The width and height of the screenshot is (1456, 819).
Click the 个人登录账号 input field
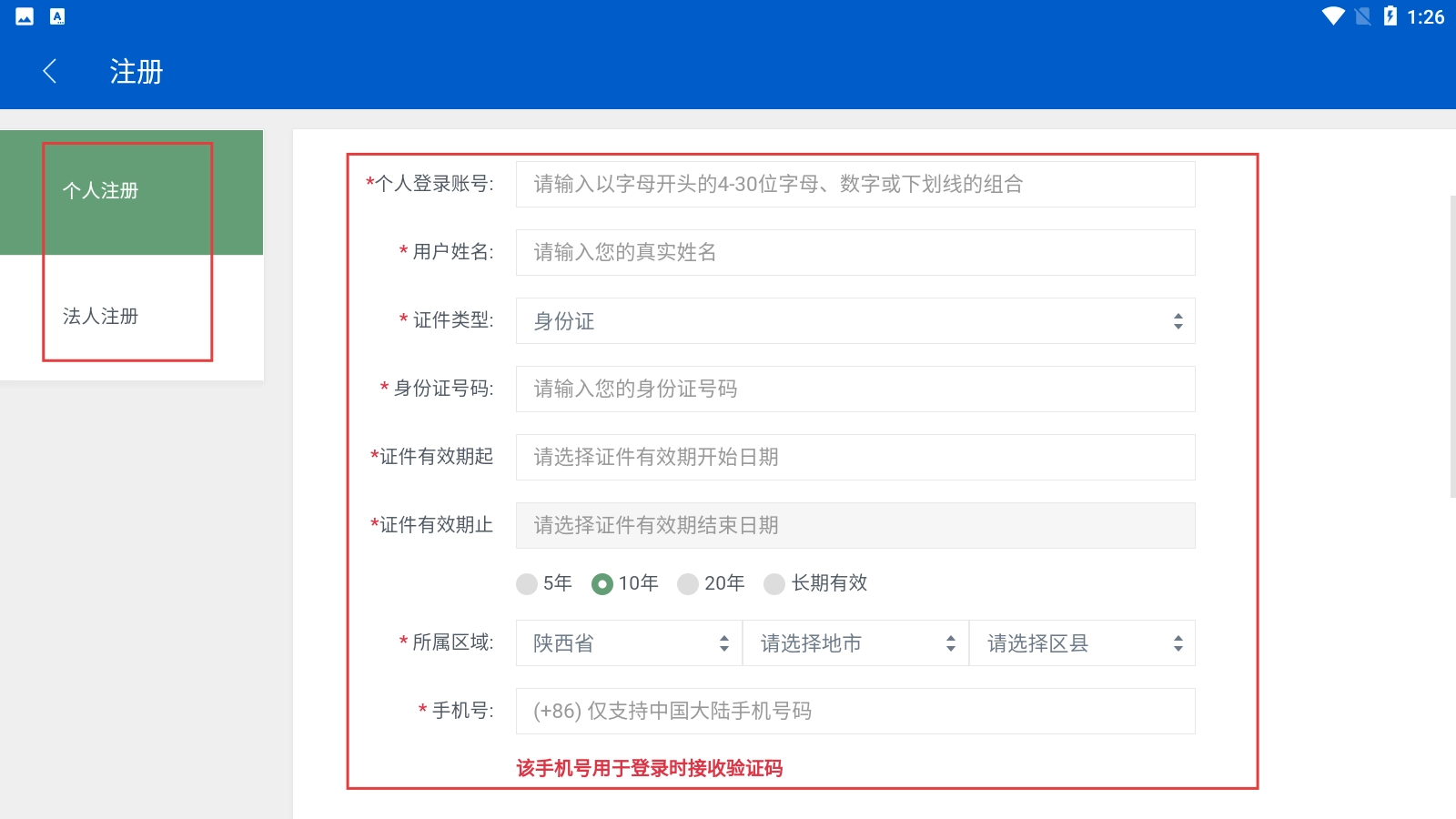tap(854, 185)
